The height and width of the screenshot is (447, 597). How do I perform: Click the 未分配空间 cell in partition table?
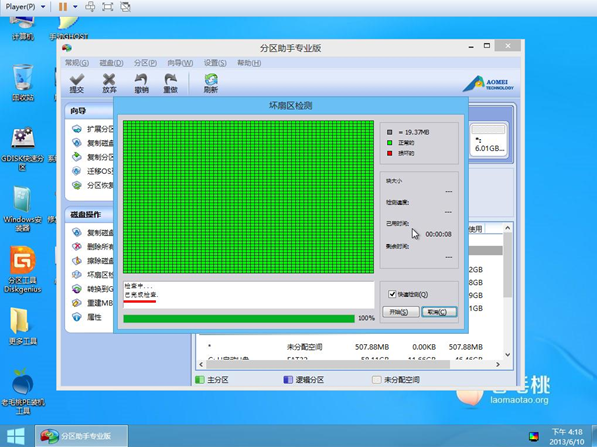click(304, 347)
